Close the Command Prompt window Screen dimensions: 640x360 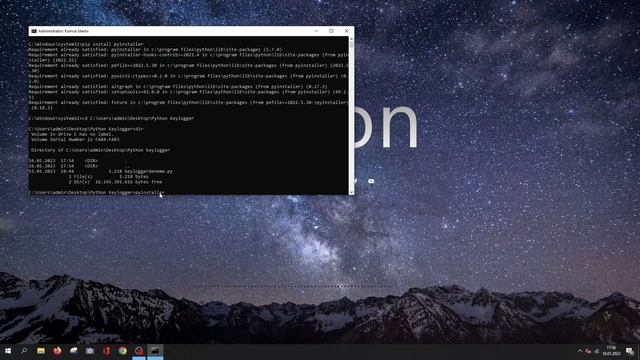point(347,31)
